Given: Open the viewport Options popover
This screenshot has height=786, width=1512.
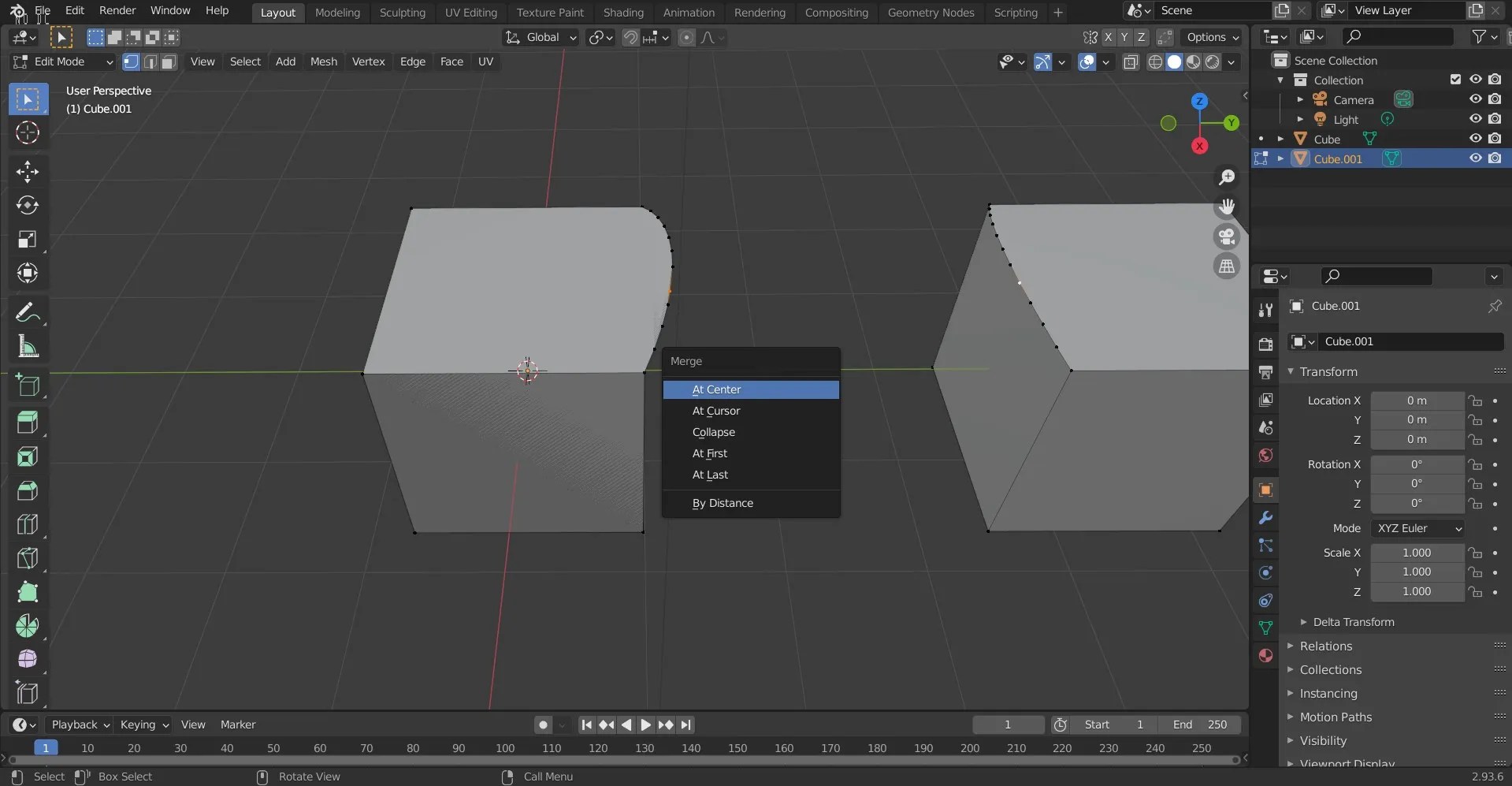Looking at the screenshot, I should (x=1212, y=37).
